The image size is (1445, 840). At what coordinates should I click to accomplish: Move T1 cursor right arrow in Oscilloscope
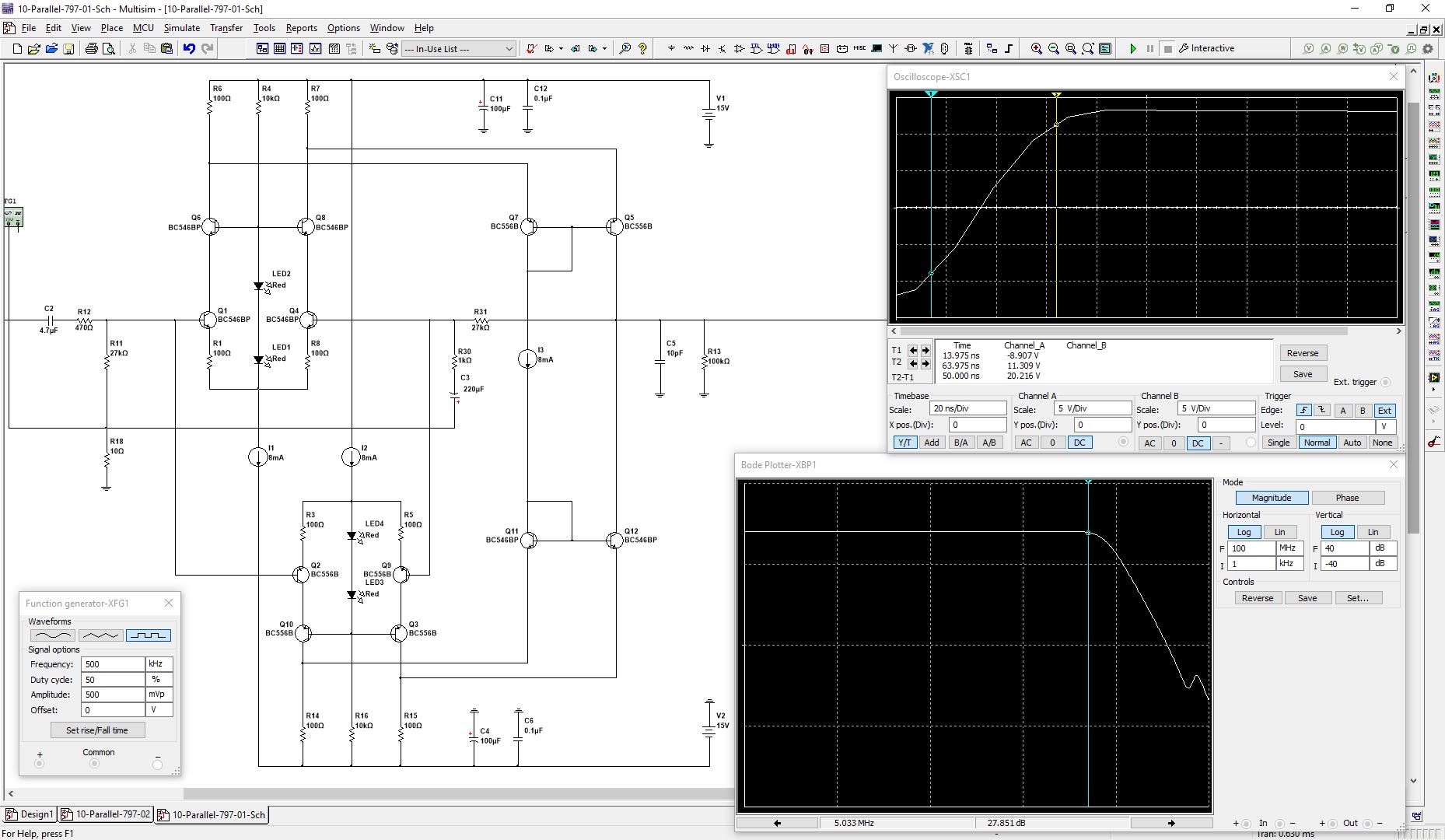(x=925, y=350)
